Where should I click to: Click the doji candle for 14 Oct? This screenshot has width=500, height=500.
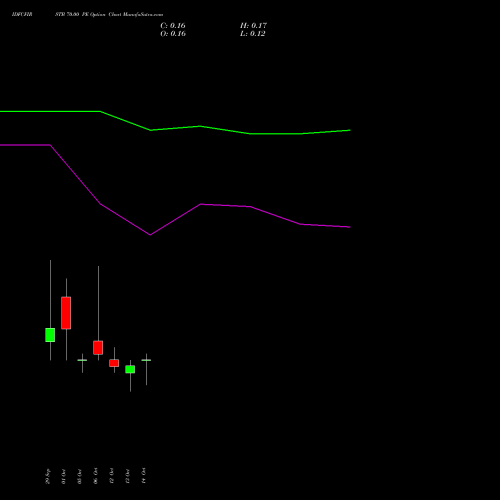pos(146,360)
